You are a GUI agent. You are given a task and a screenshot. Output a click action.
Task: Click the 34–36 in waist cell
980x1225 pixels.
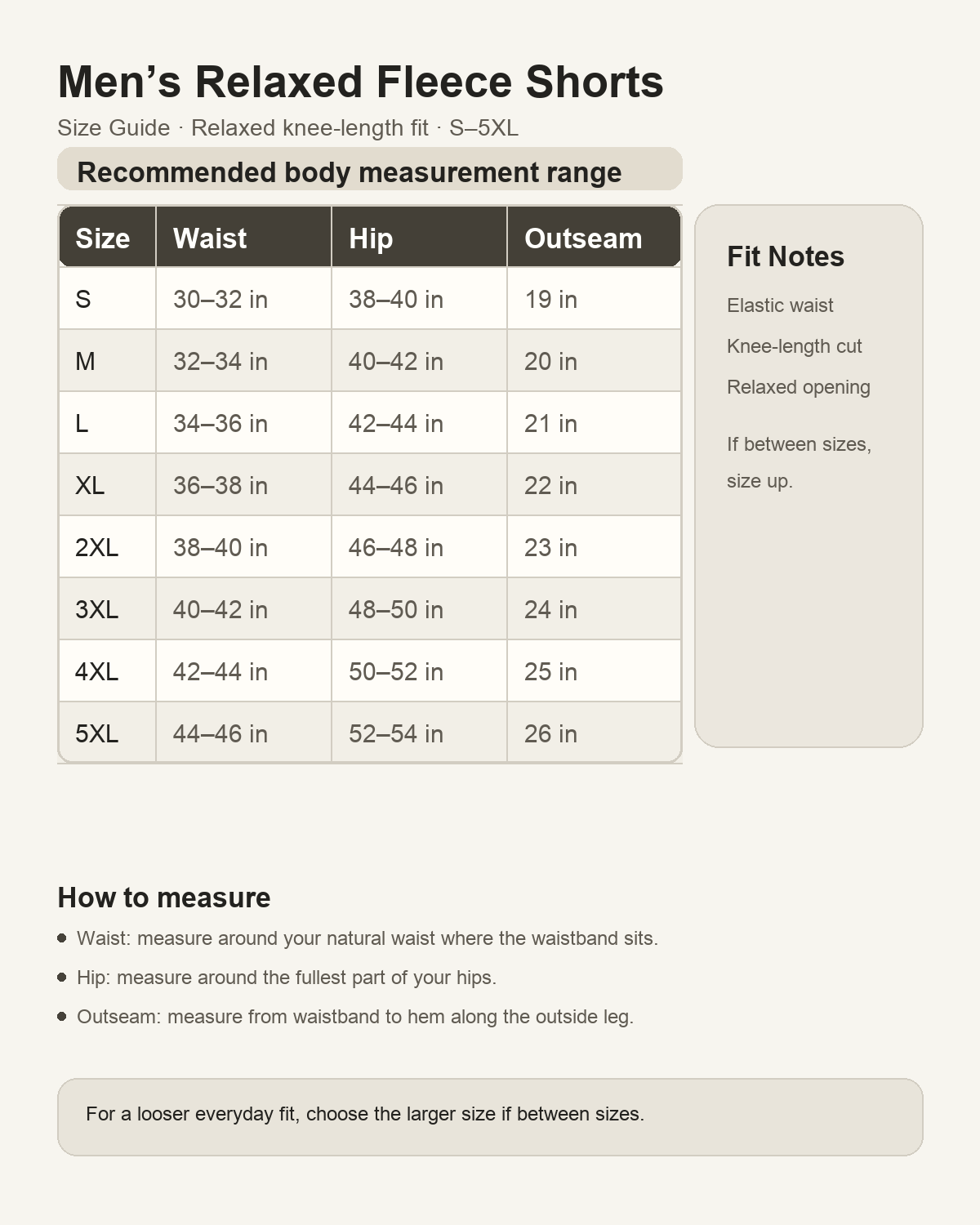click(243, 423)
